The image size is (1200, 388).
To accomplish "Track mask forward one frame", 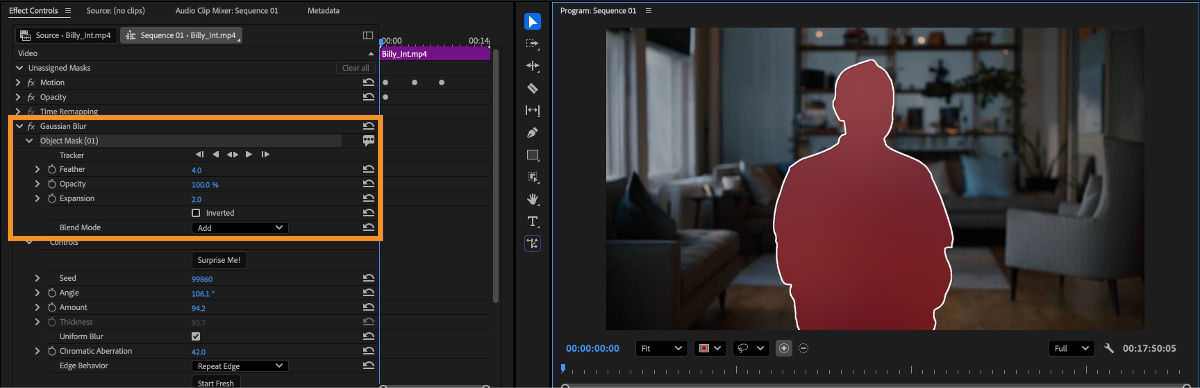I will coord(265,154).
